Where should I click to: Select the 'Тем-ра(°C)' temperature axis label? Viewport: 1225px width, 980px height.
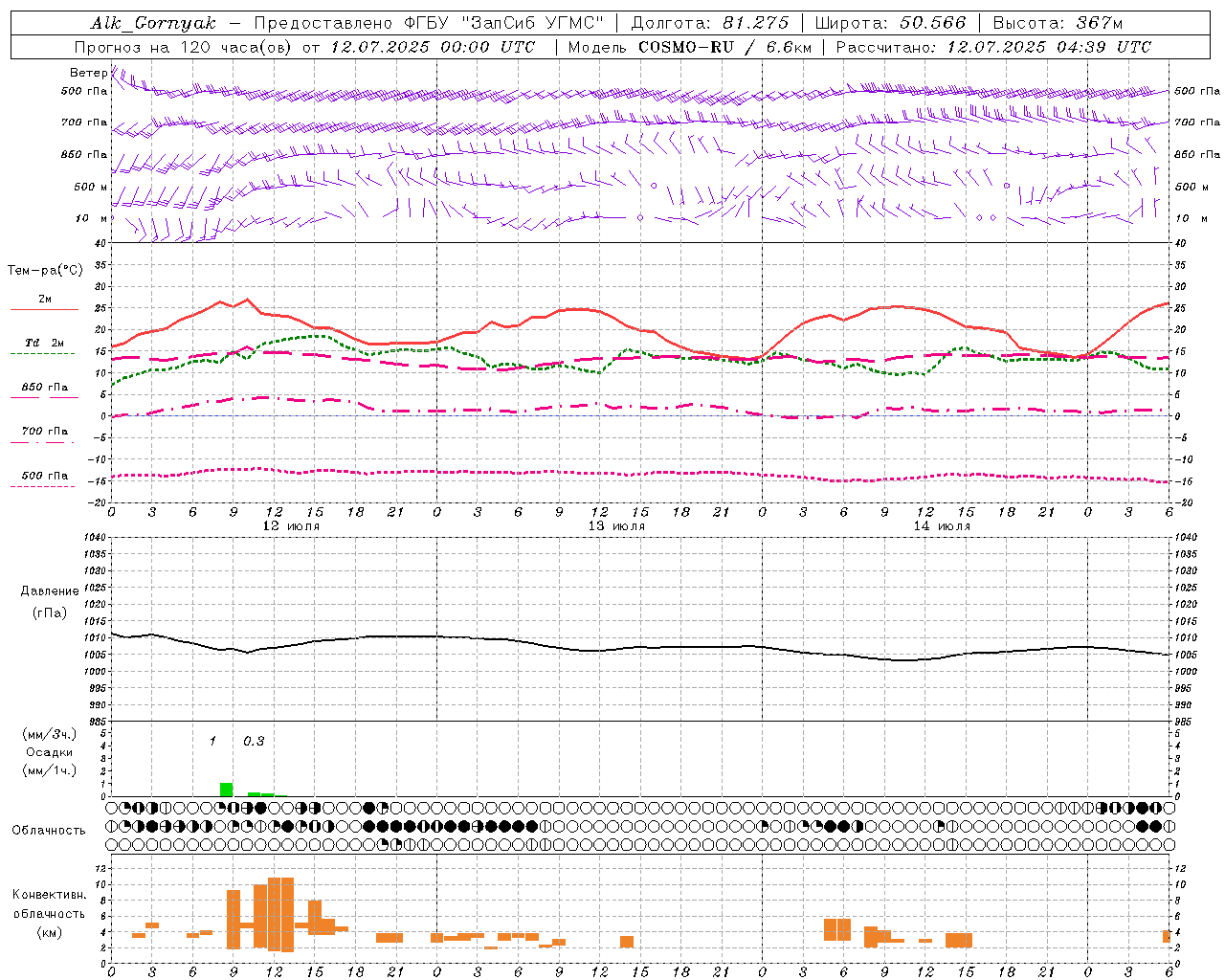pyautogui.click(x=45, y=271)
